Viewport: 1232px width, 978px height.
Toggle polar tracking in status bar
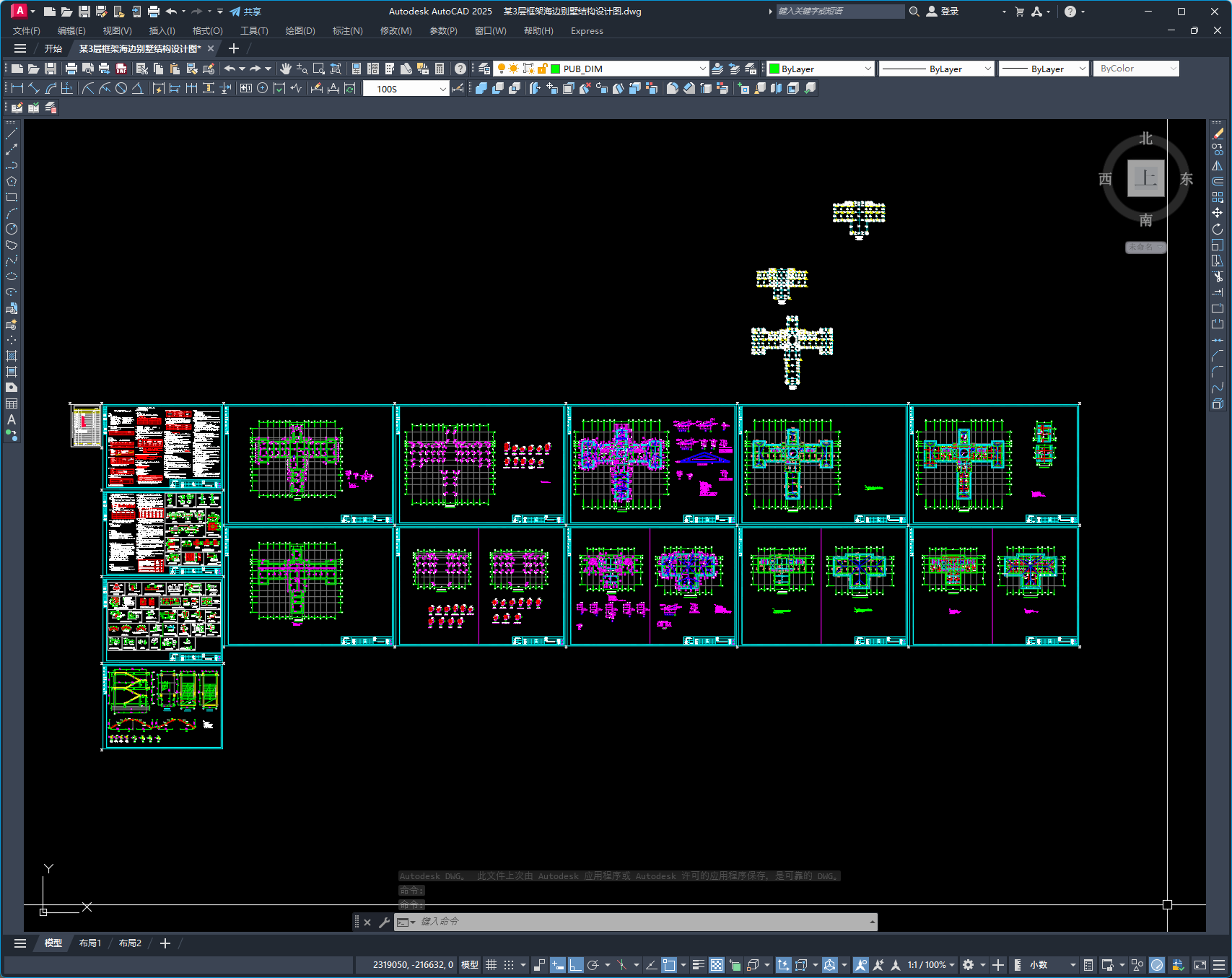pos(593,965)
